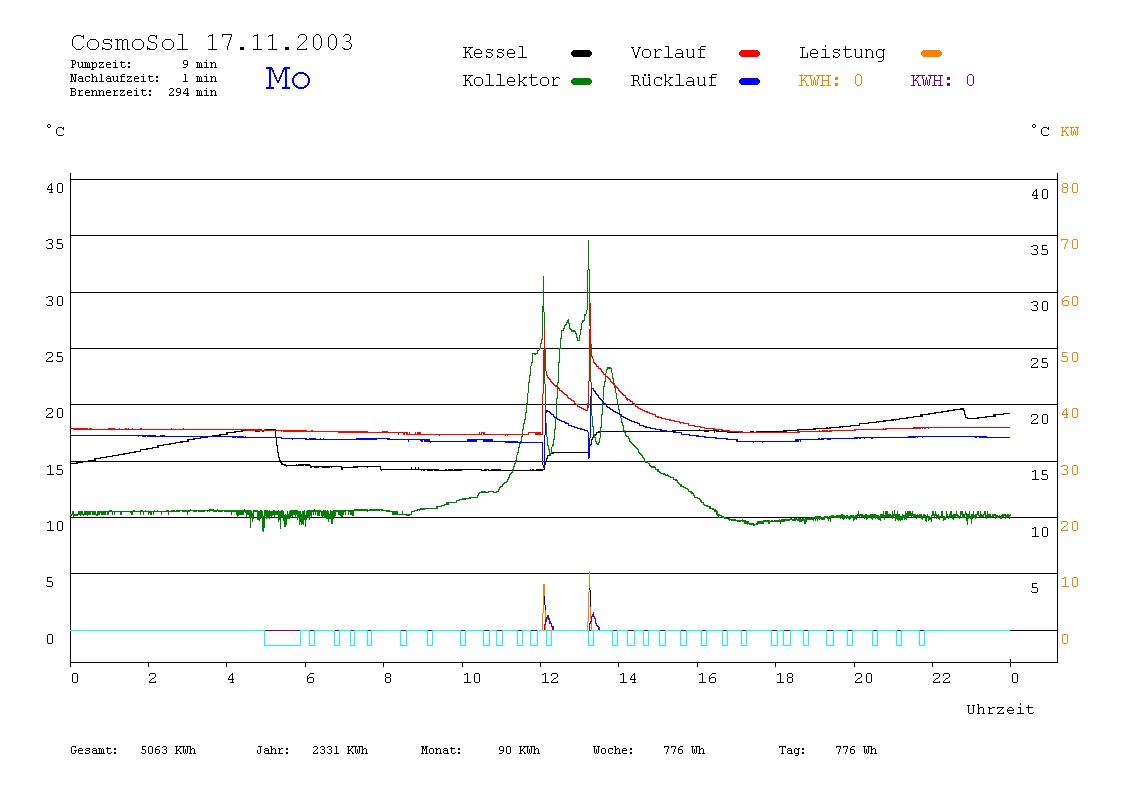
Task: Click hour 18 on the time axis
Action: tap(785, 679)
